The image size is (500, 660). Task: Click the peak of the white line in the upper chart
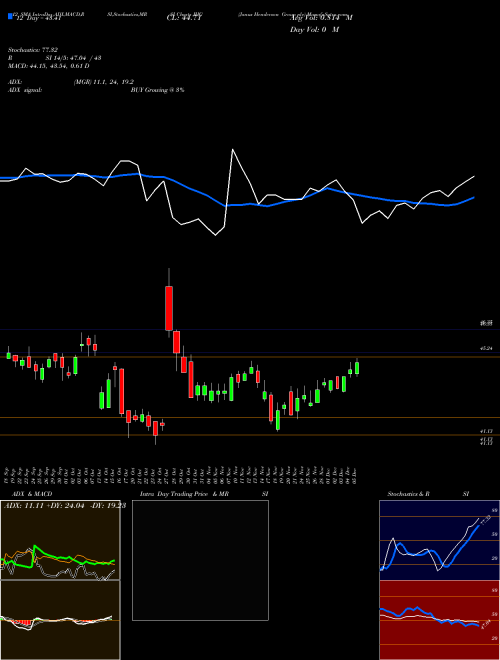(x=232, y=149)
